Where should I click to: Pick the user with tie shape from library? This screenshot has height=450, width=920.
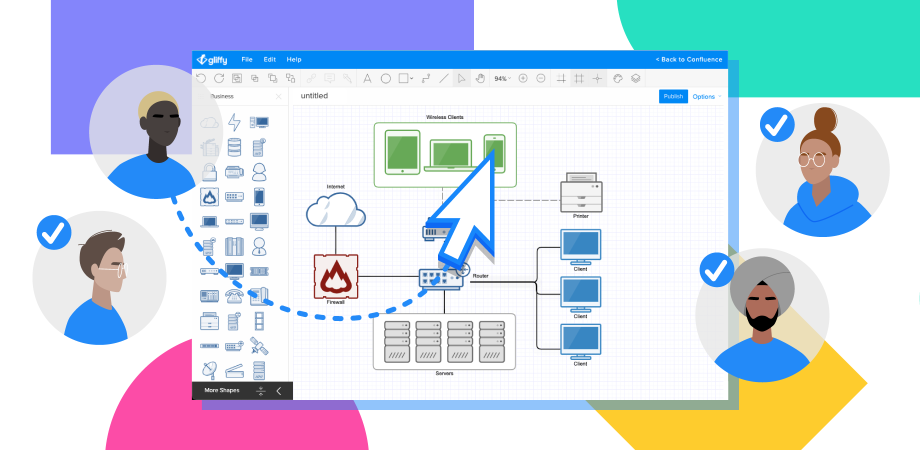(259, 246)
